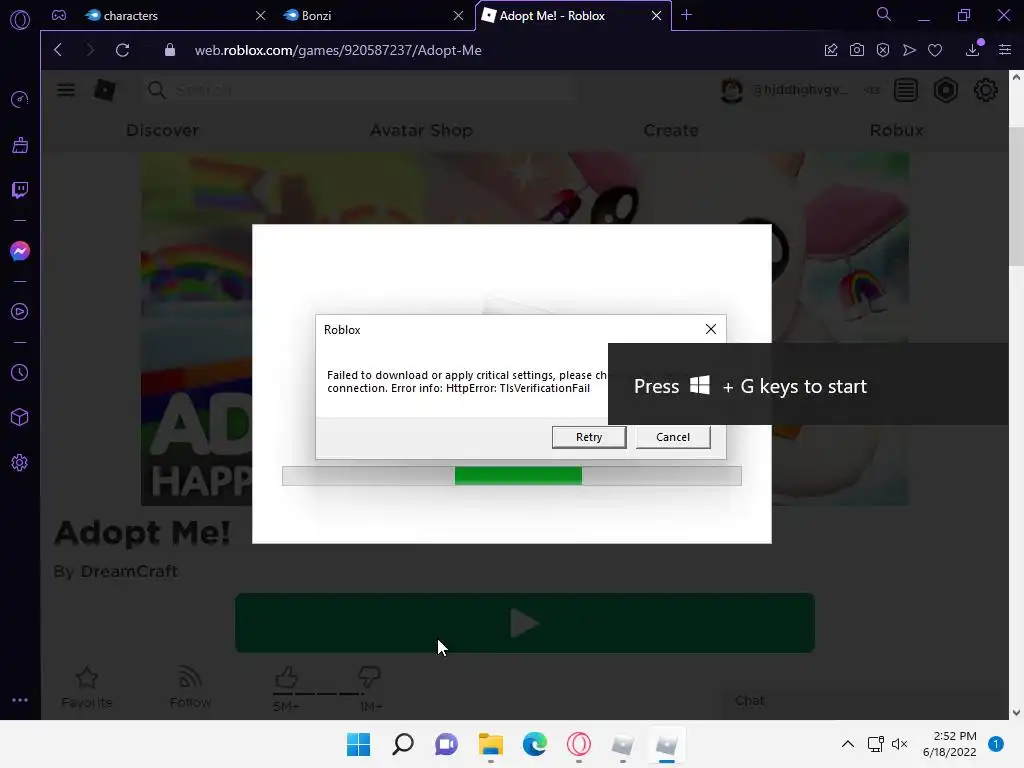1024x768 pixels.
Task: Reload the current page
Action: point(122,50)
